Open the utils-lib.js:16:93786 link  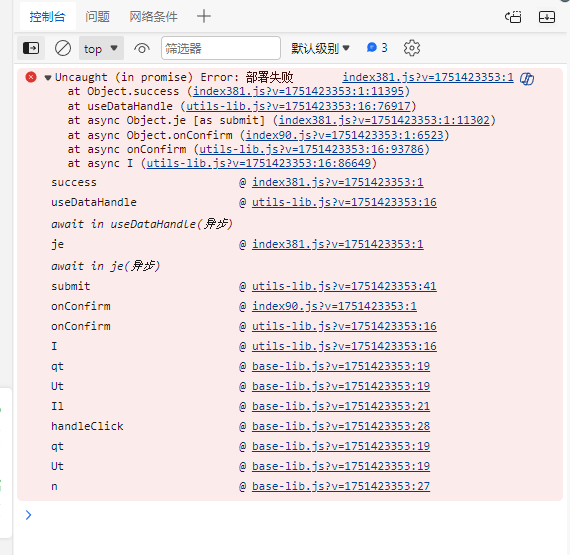[311, 149]
